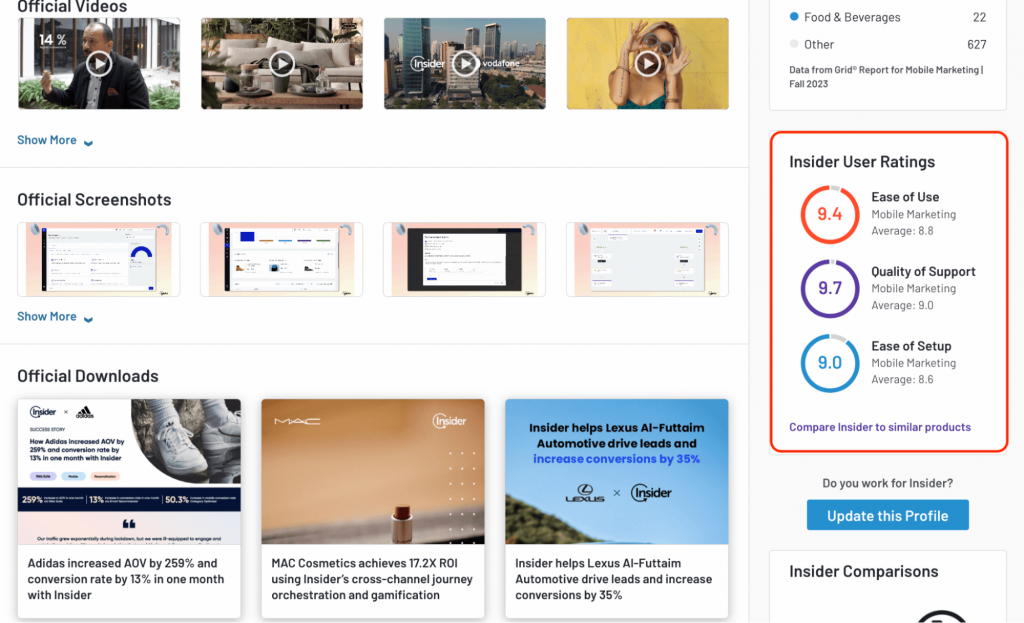Open the fourth official screenshot thumbnail
1024x623 pixels.
[647, 259]
